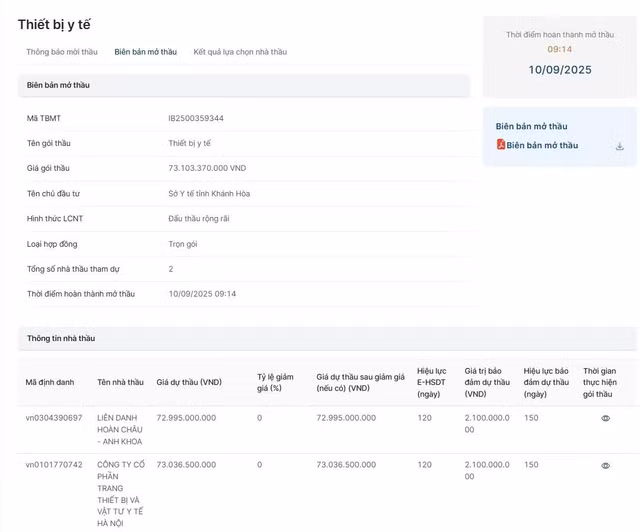The height and width of the screenshot is (532, 640).
Task: Click the Tên nhà thầu column header
Action: click(x=120, y=382)
